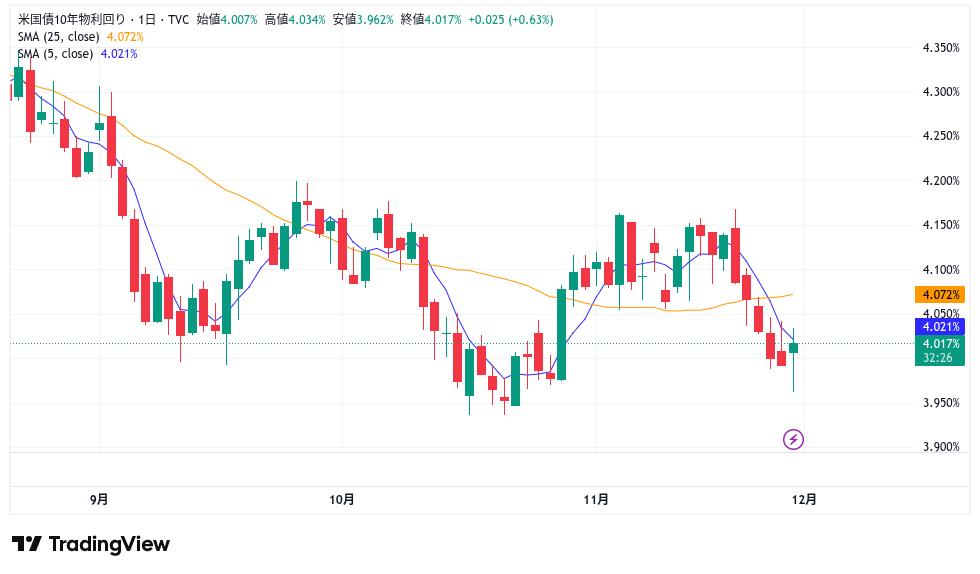Click the 12月 time axis label
Screen dimensions: 980x574
804,499
